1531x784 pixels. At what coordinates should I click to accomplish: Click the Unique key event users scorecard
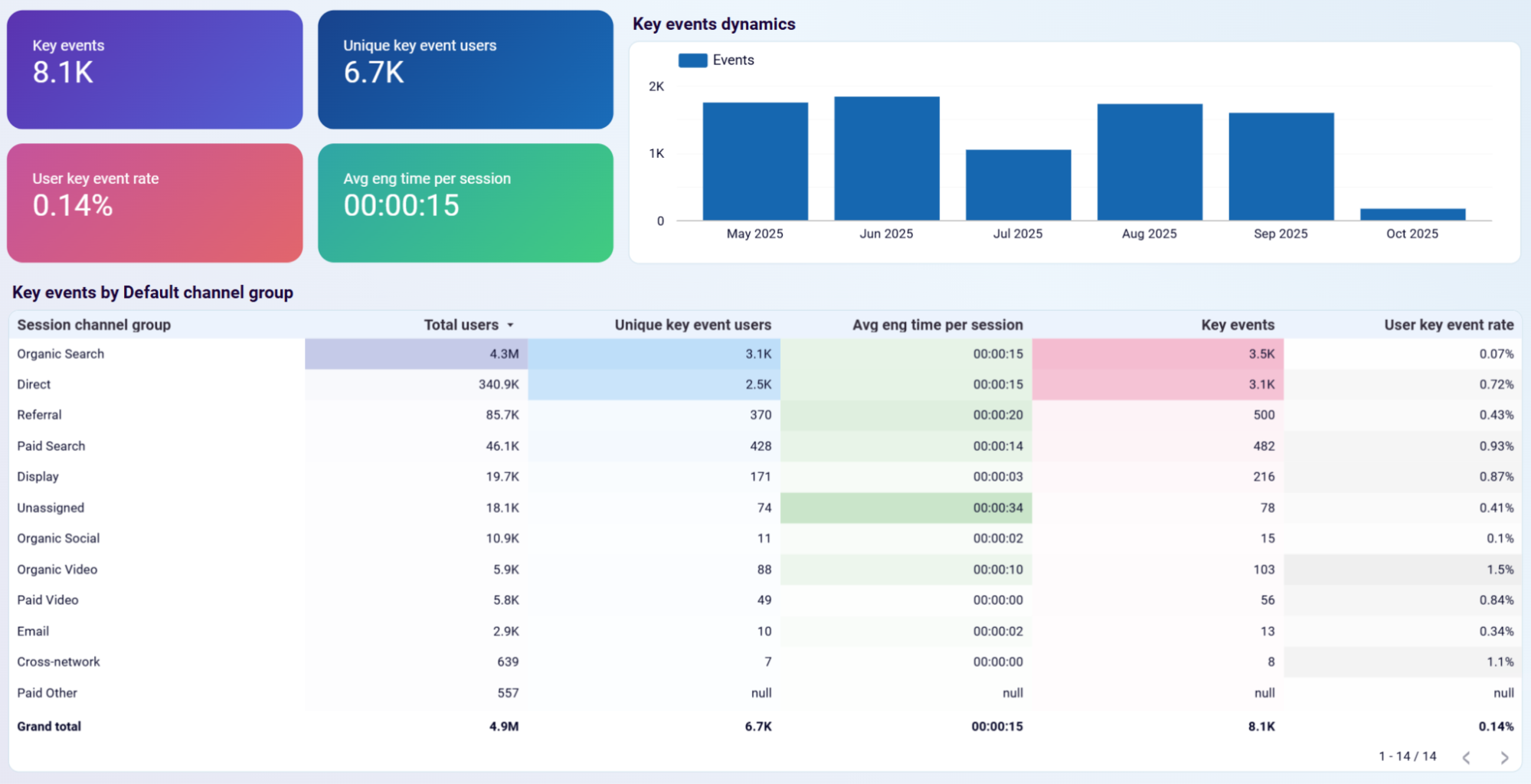pos(465,69)
